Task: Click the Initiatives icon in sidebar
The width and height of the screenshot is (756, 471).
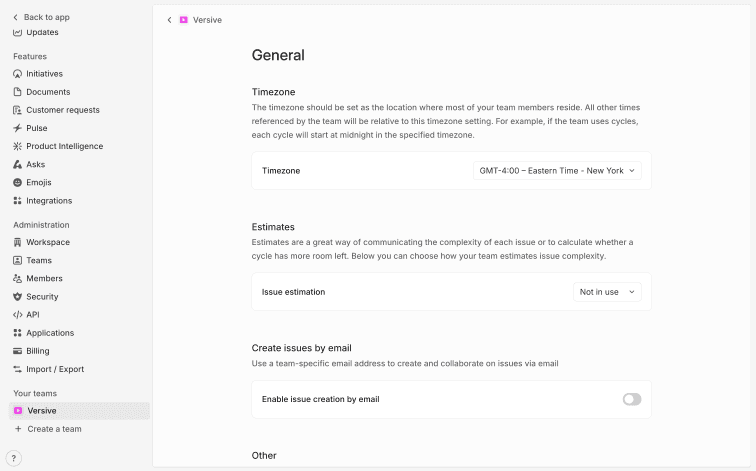Action: tap(17, 74)
